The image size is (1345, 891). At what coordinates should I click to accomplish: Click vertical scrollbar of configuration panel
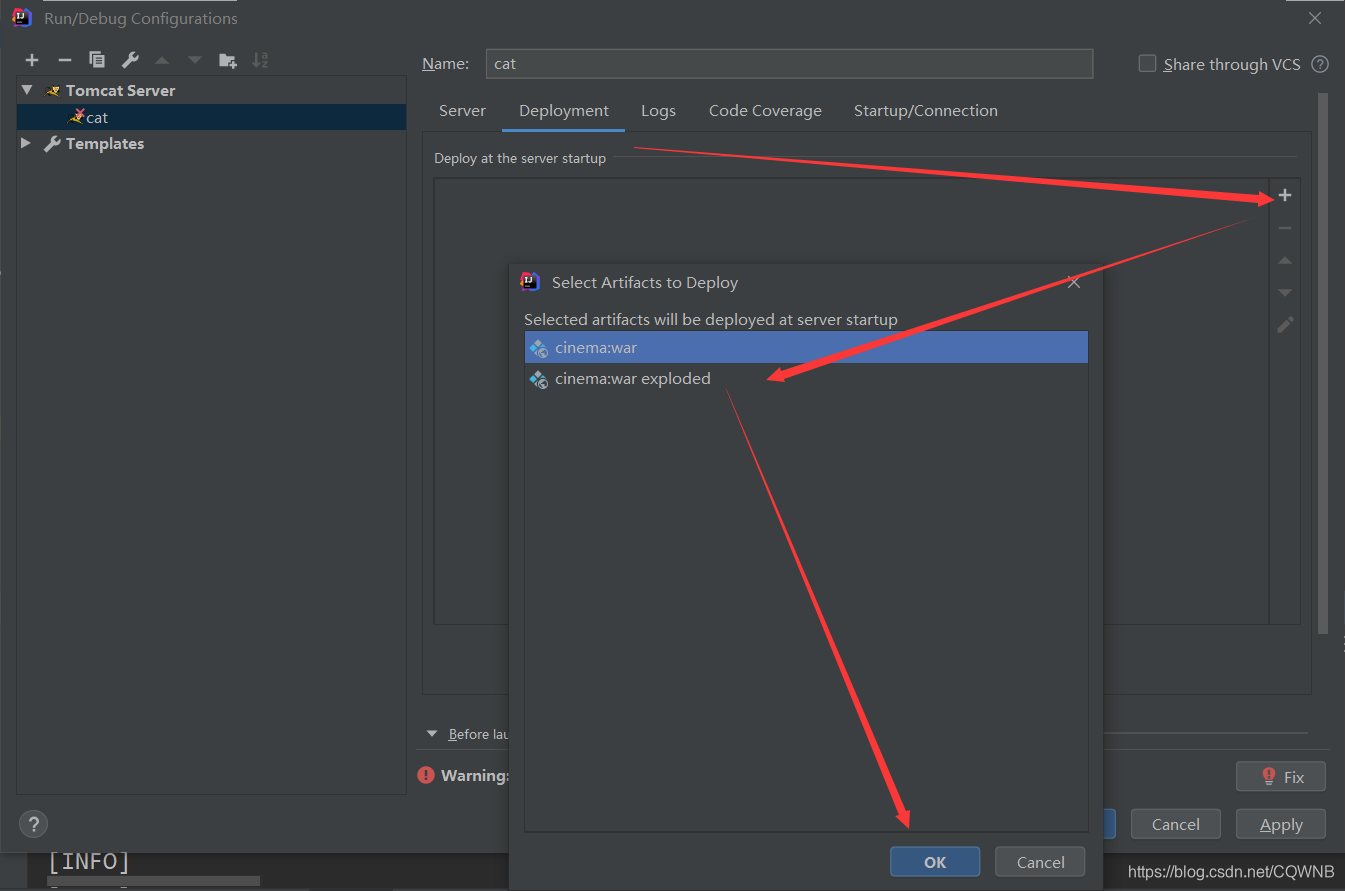1323,362
